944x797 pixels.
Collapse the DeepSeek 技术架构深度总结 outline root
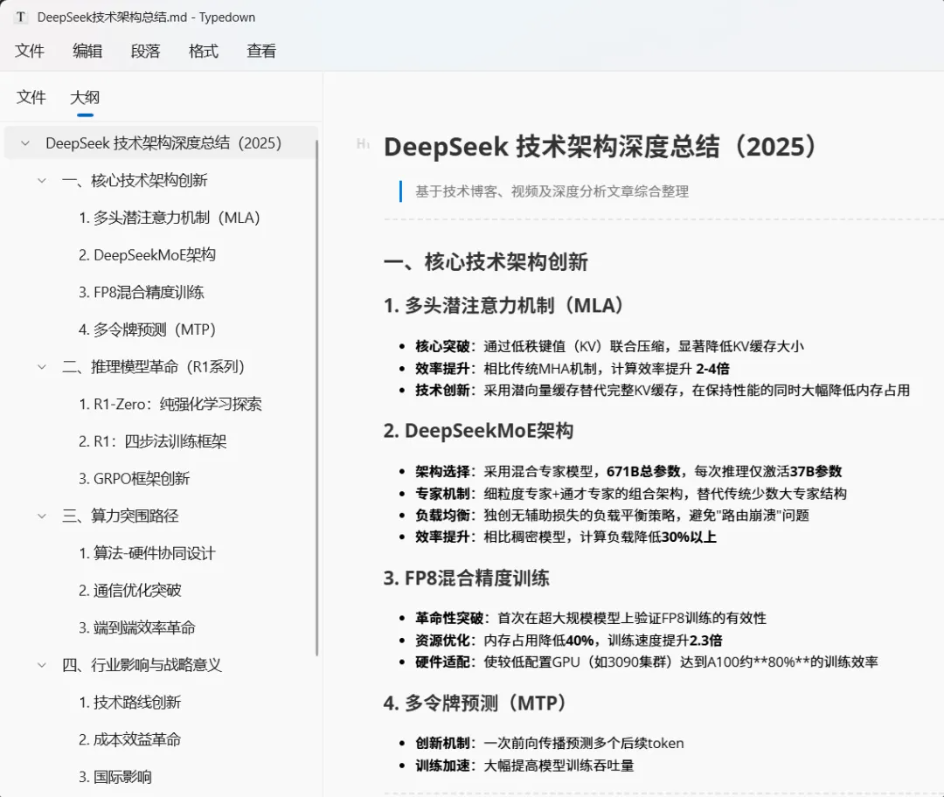(x=25, y=143)
